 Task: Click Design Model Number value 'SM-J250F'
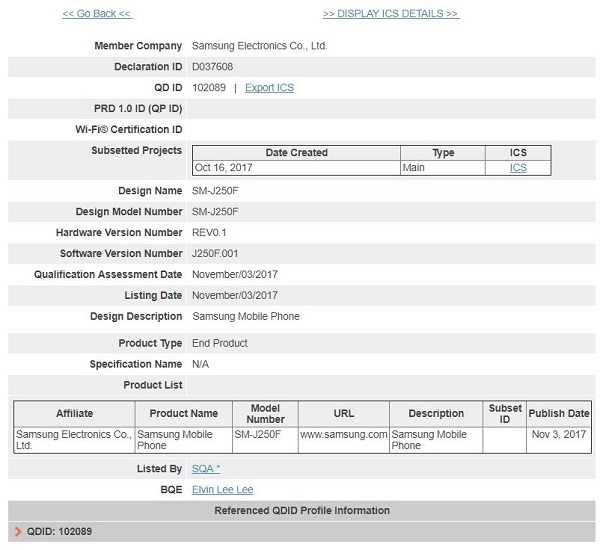pos(215,212)
